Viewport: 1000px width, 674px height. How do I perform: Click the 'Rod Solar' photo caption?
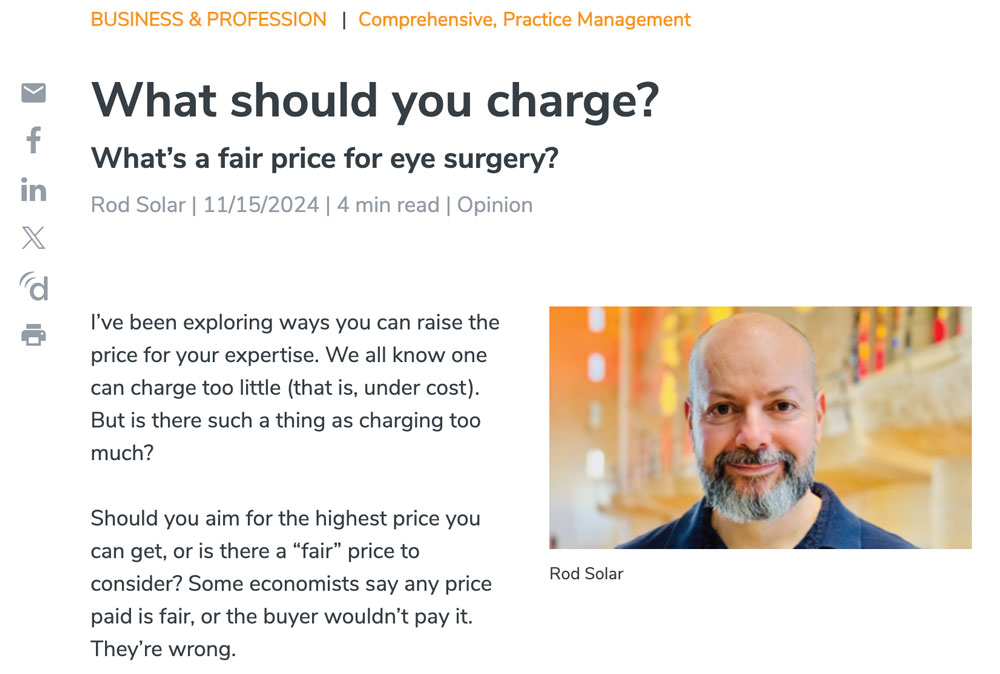pos(586,574)
